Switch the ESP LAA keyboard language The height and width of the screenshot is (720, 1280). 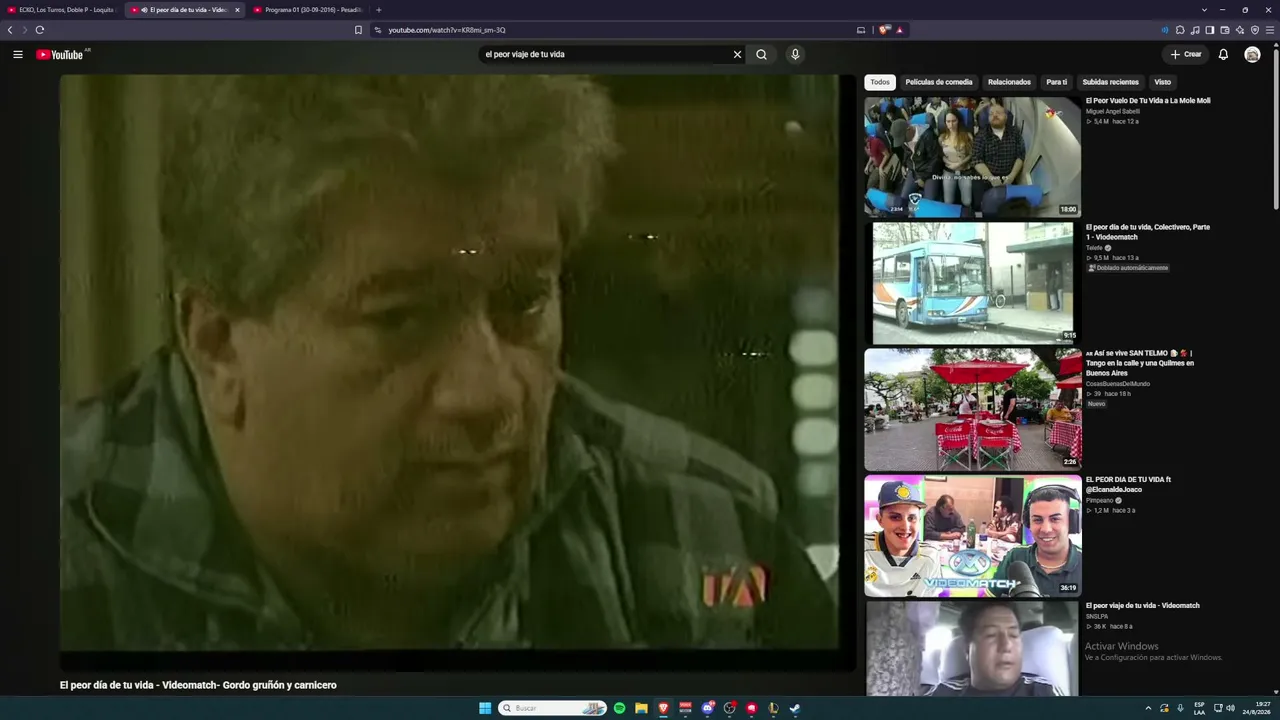point(1199,708)
